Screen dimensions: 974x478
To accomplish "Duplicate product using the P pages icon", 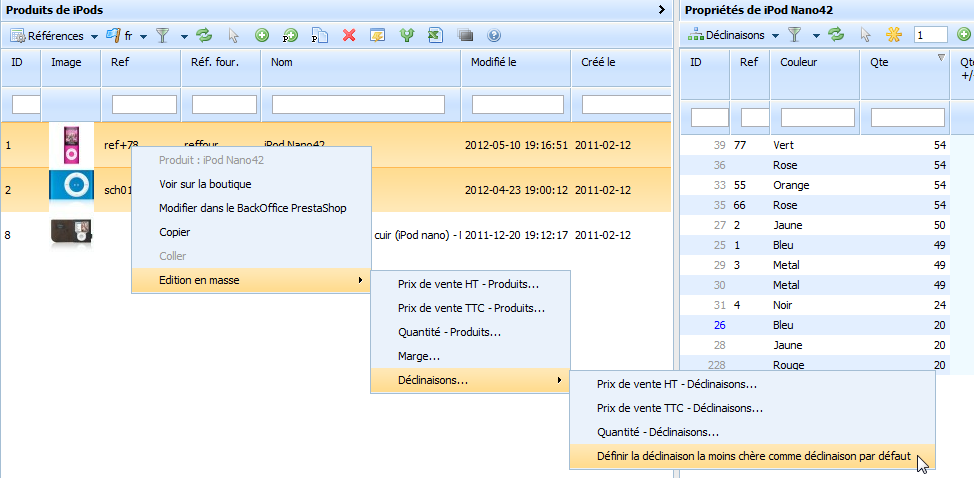I will point(319,36).
